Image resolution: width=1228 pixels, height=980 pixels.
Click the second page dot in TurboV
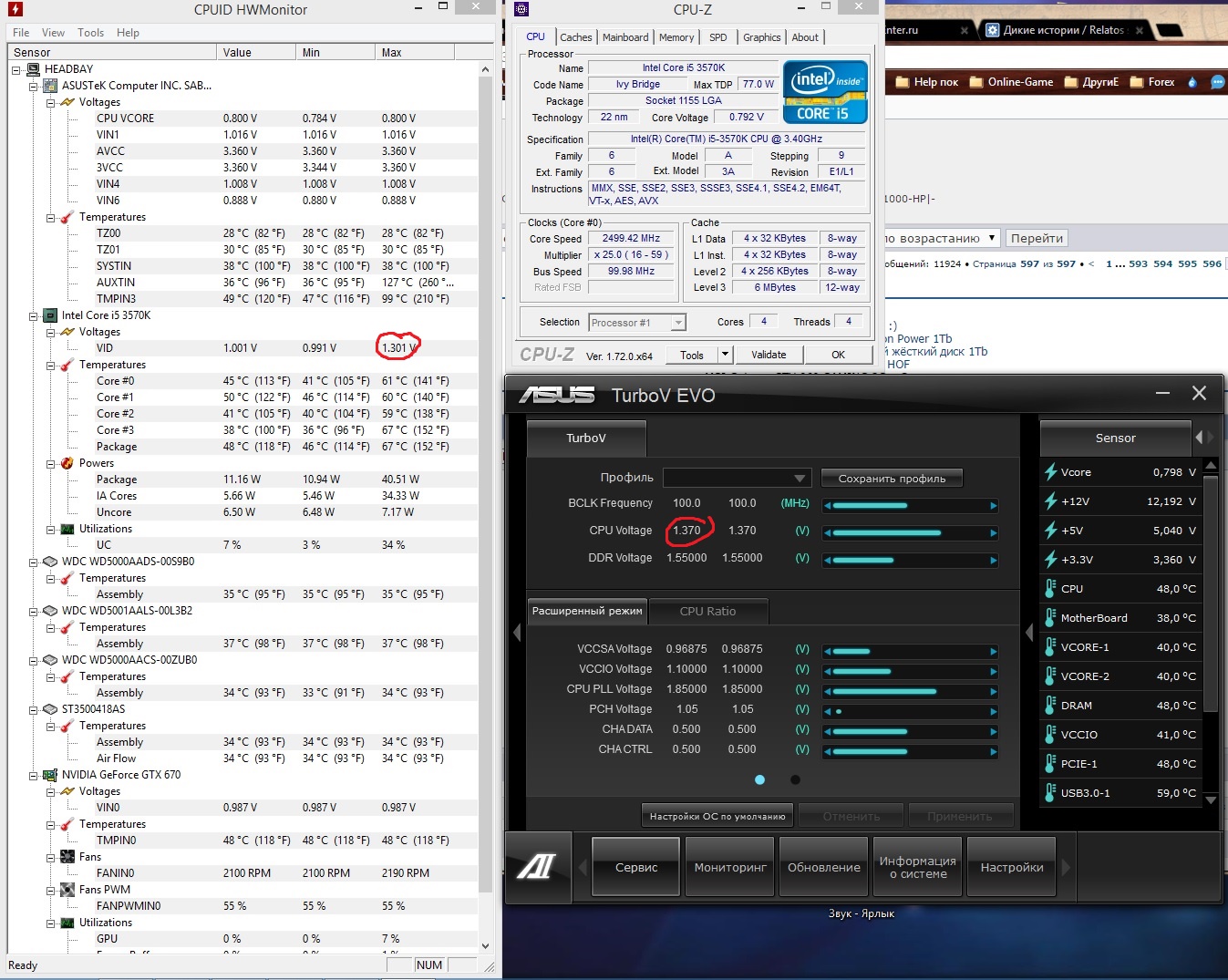pos(795,779)
